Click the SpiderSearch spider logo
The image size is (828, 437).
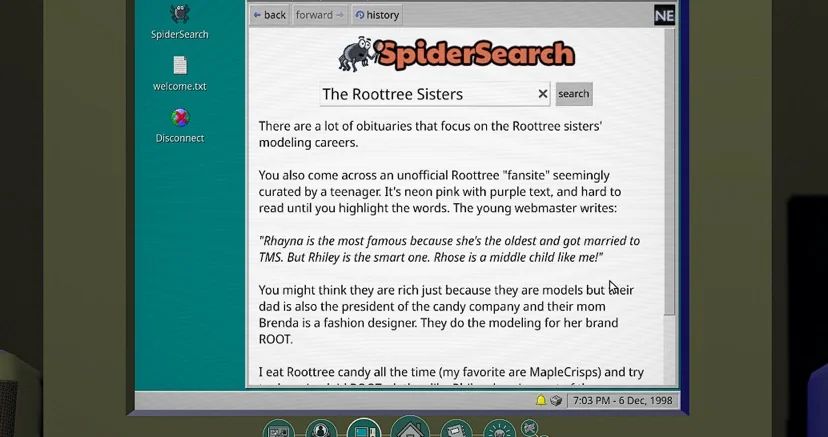(x=357, y=55)
